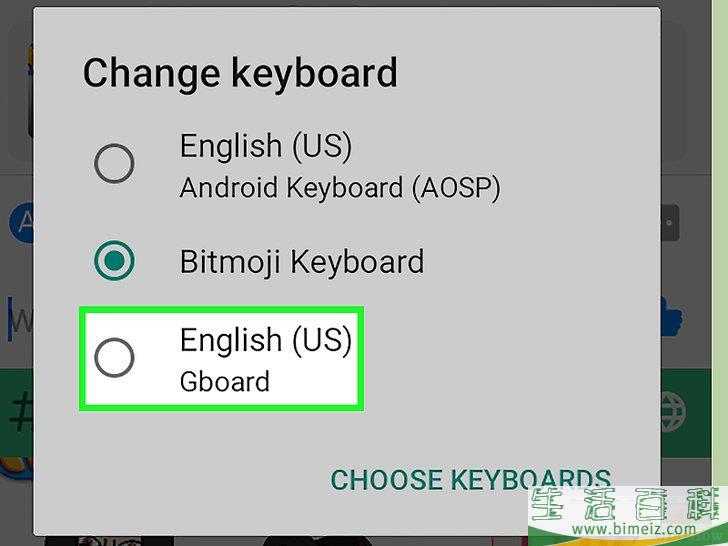The width and height of the screenshot is (728, 546).
Task: Select the Bitmoji Keyboard radio button
Action: (114, 260)
